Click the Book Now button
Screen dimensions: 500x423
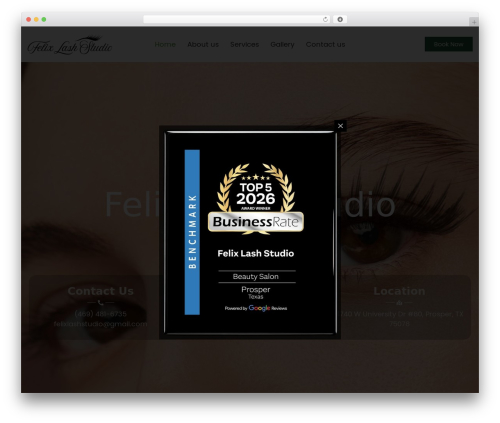point(449,44)
